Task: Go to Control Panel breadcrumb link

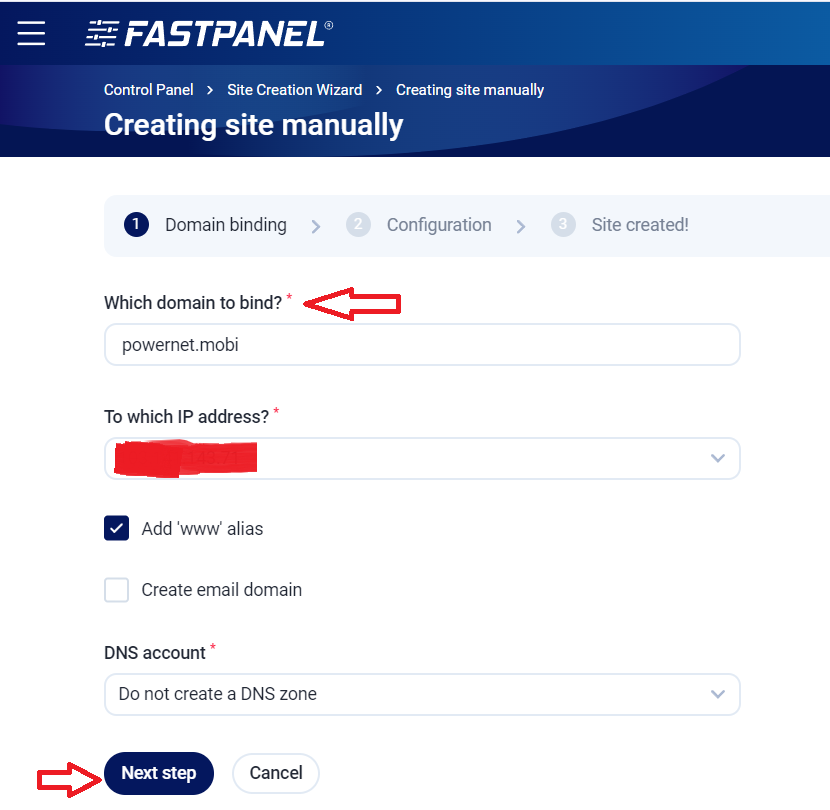Action: [x=149, y=90]
